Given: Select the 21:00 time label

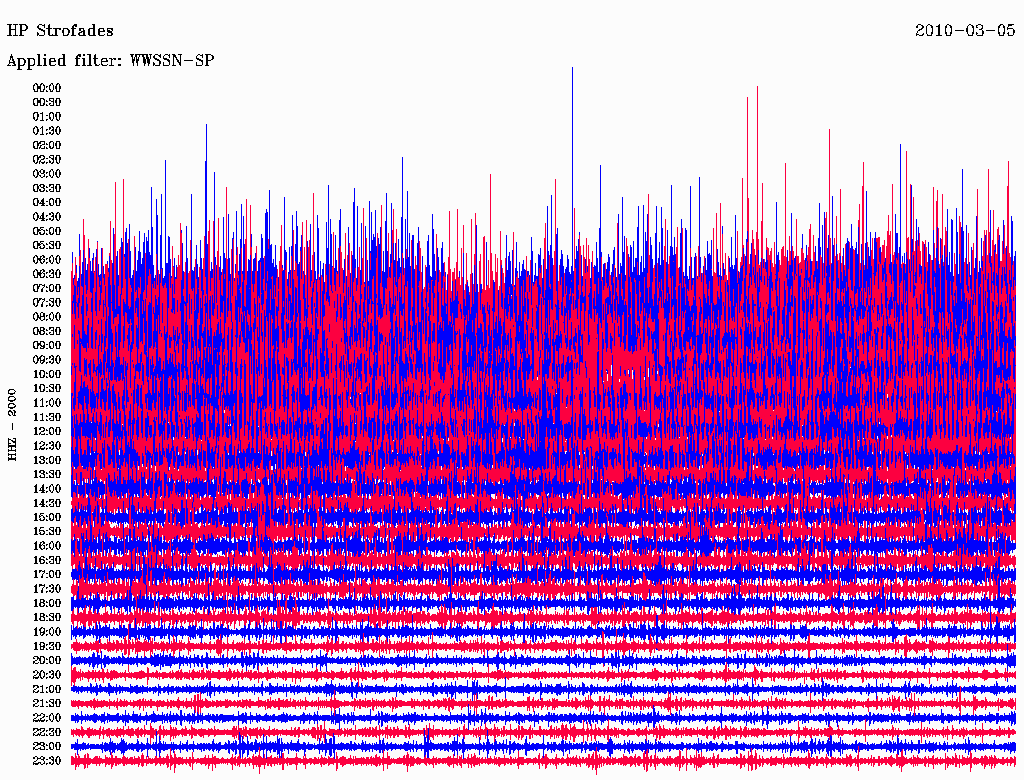Looking at the screenshot, I should pyautogui.click(x=47, y=689).
